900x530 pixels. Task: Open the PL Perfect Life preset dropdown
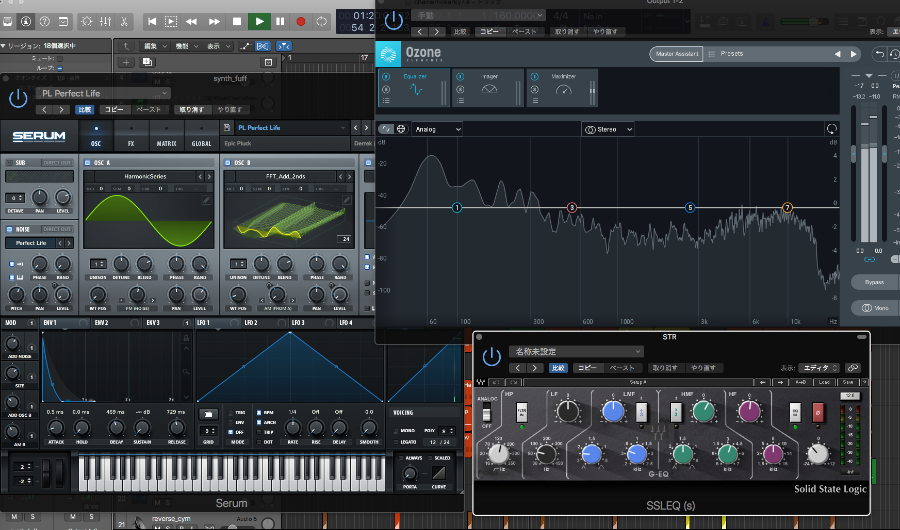[104, 93]
